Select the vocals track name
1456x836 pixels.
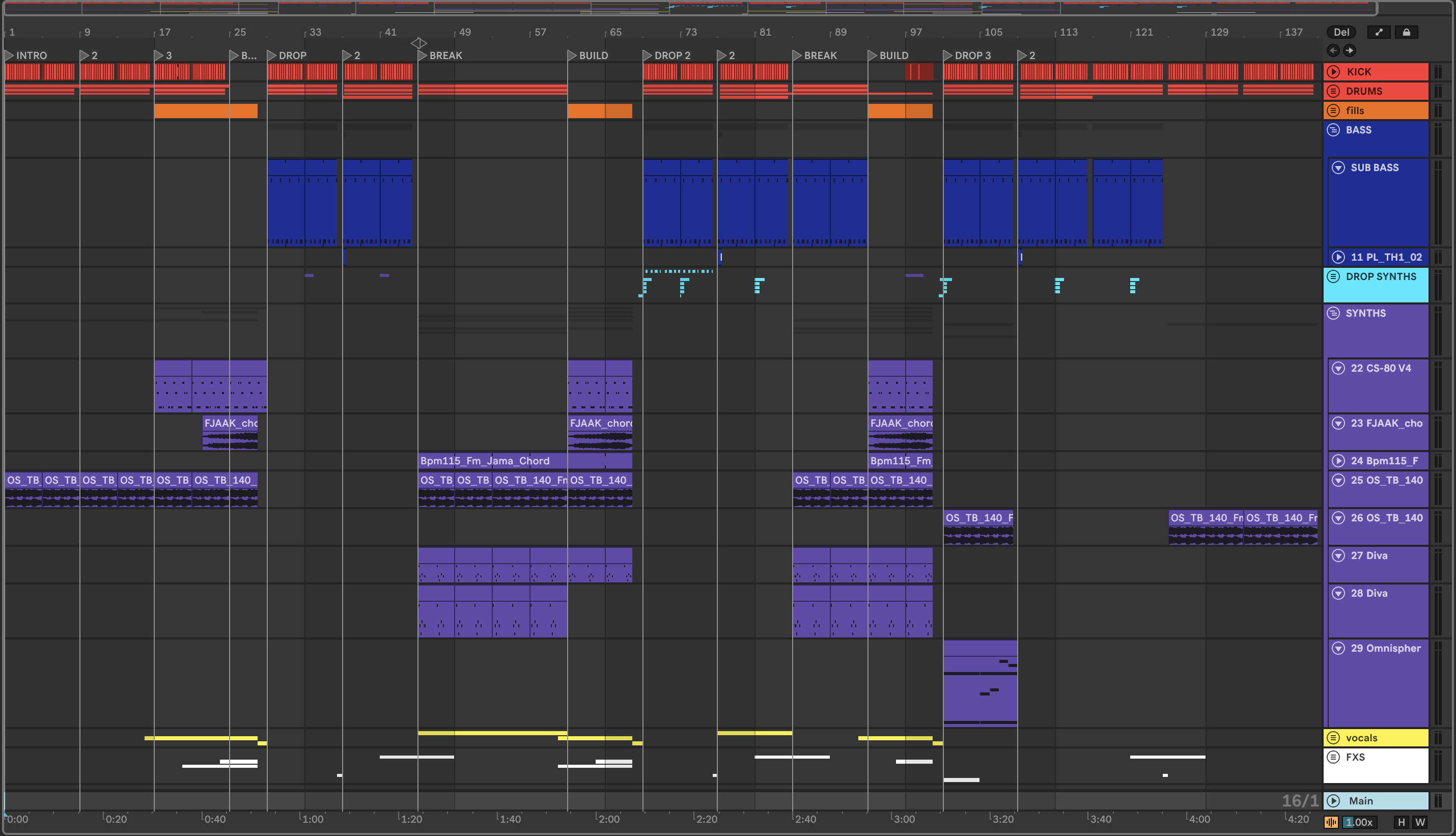pyautogui.click(x=1361, y=738)
